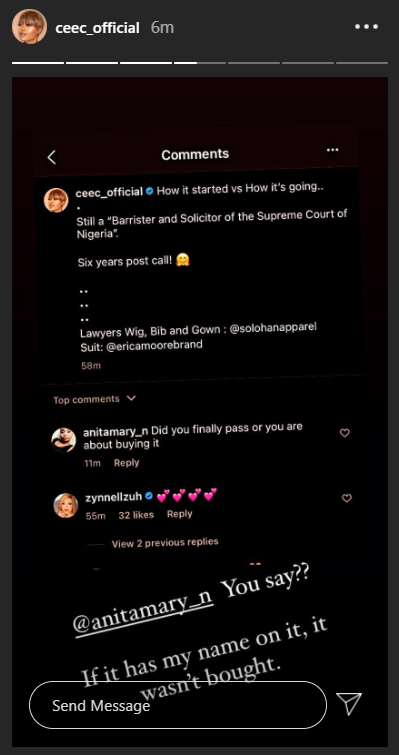Viewport: 399px width, 755px height.
Task: Tap anitamary_n commenter avatar
Action: [64, 440]
